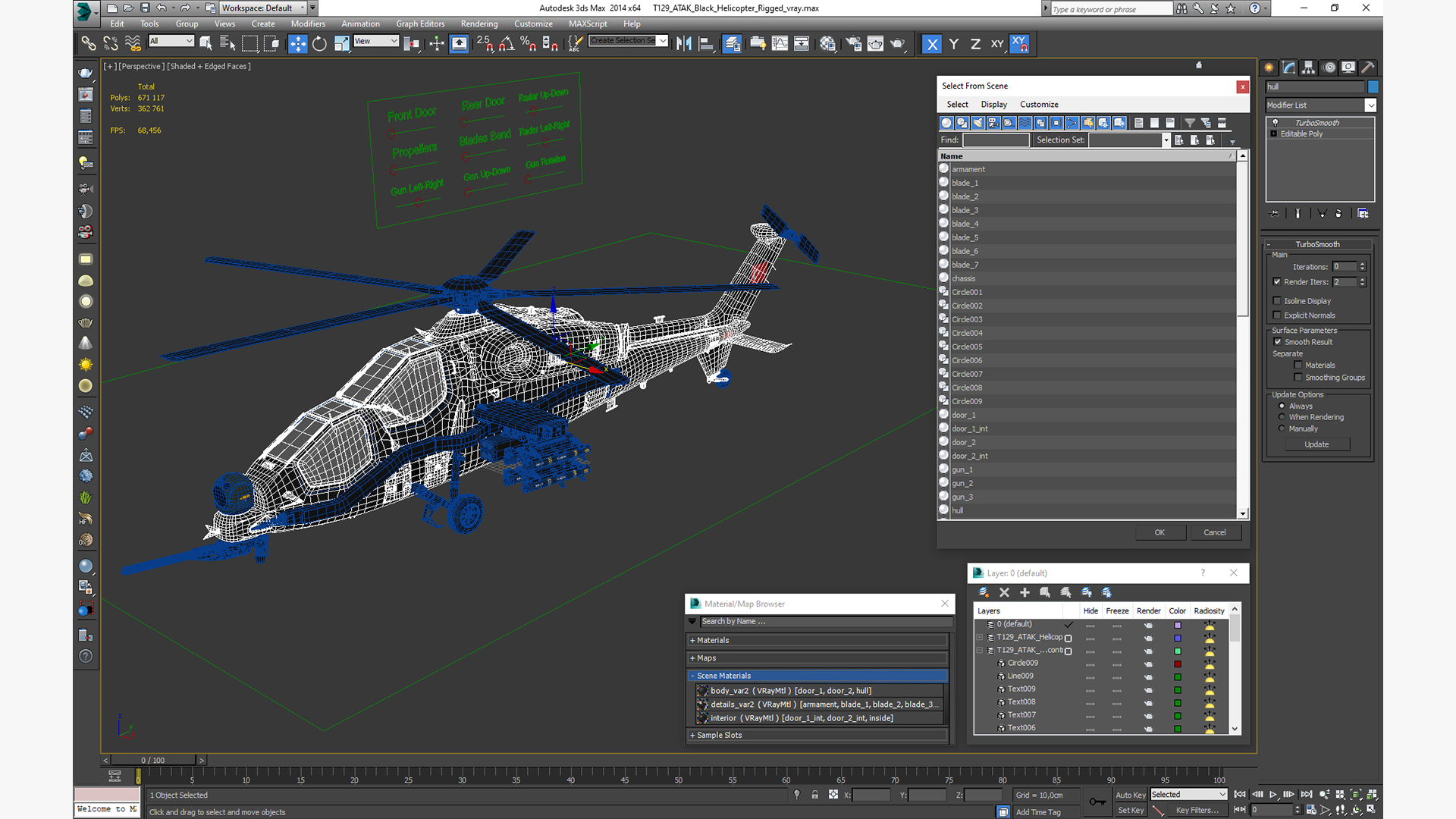The image size is (1456, 819).
Task: Click Configure Modifier Sets icon
Action: click(x=1363, y=213)
